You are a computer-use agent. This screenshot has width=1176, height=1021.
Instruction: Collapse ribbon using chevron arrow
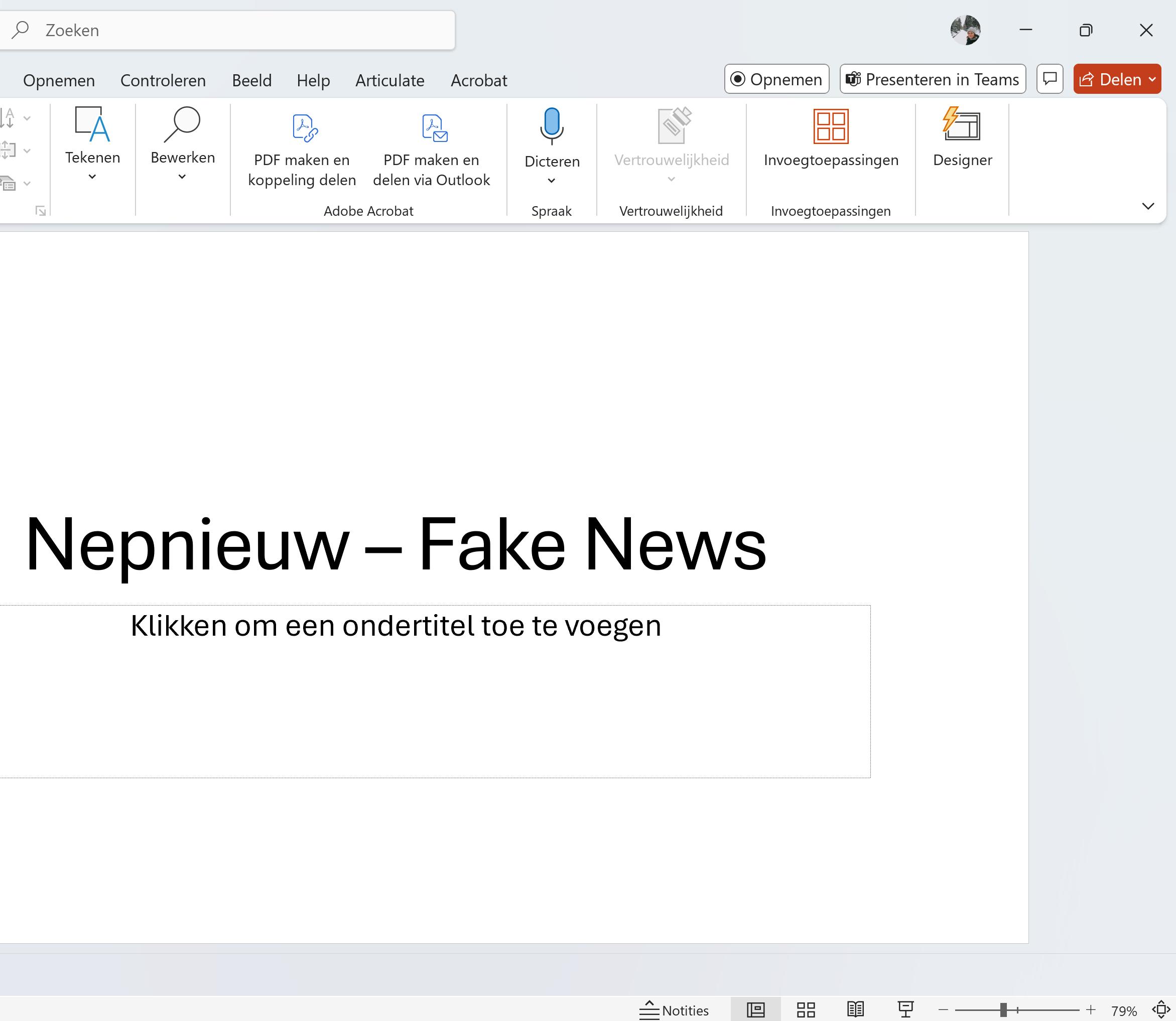click(x=1148, y=206)
